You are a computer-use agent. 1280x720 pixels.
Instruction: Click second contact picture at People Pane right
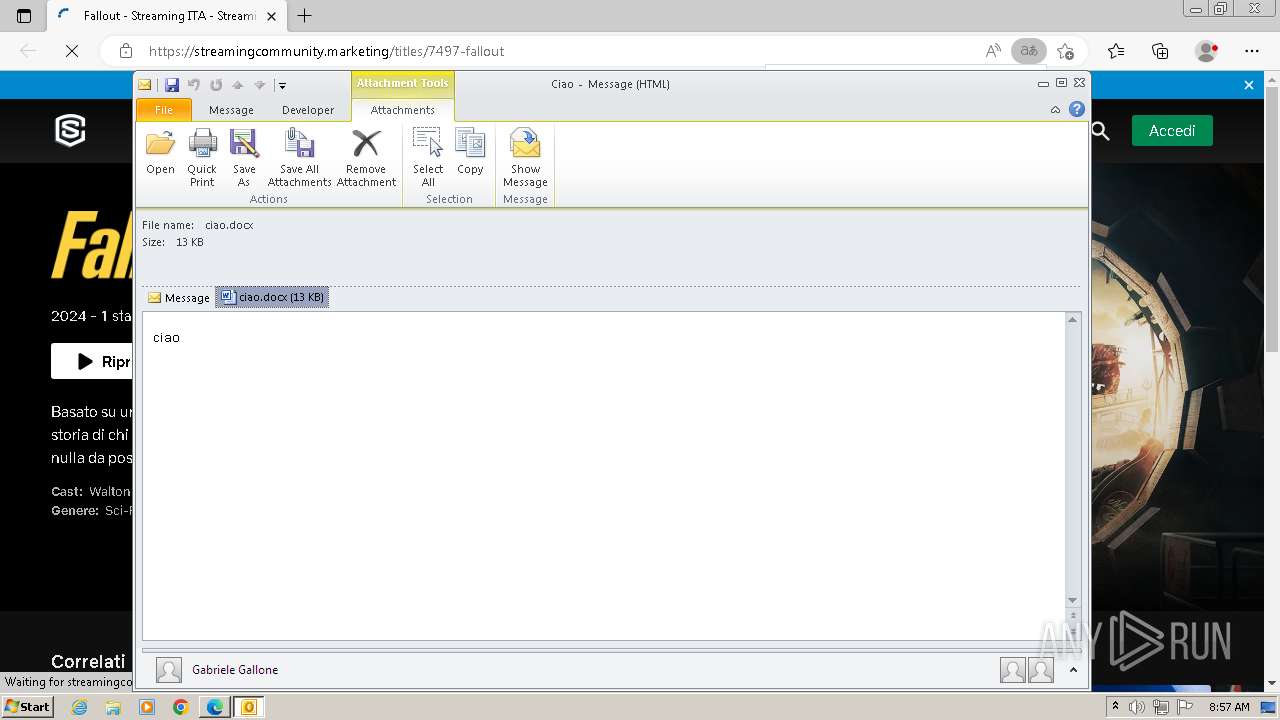[1041, 670]
